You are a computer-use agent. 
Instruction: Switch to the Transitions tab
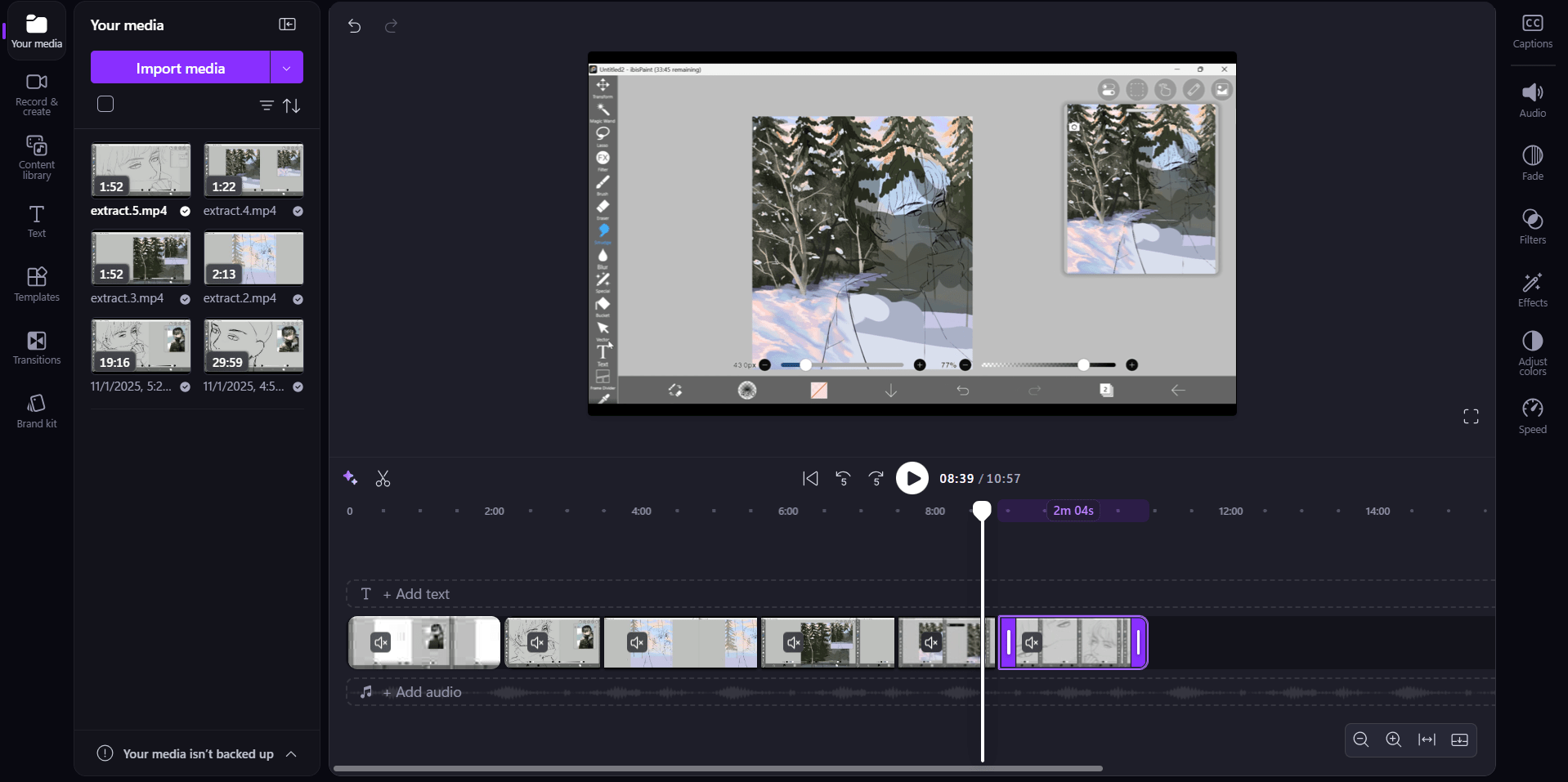37,347
